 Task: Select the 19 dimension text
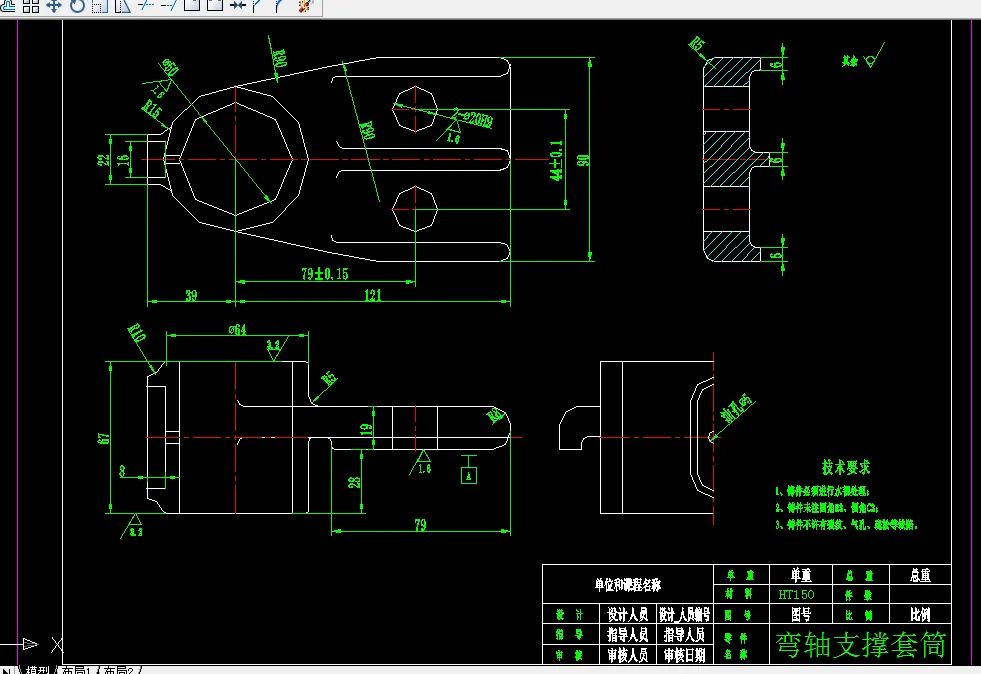[x=367, y=429]
